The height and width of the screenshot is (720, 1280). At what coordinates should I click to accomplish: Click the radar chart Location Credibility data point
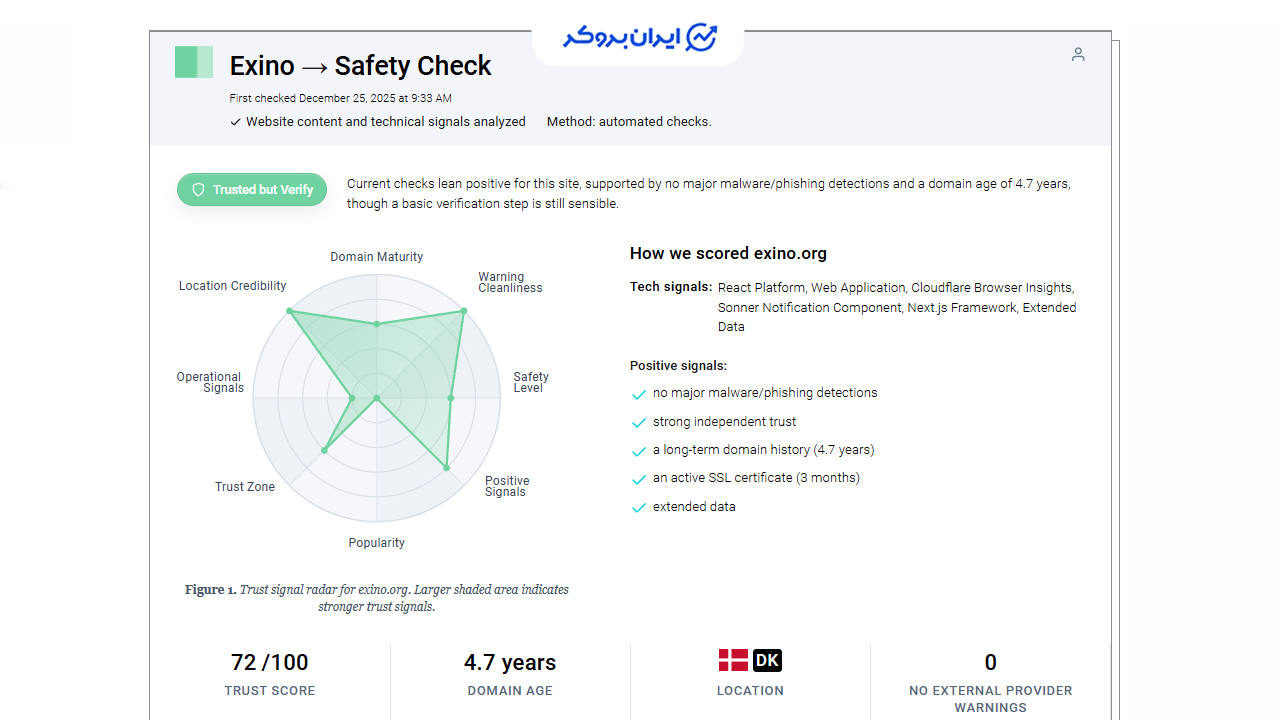290,311
